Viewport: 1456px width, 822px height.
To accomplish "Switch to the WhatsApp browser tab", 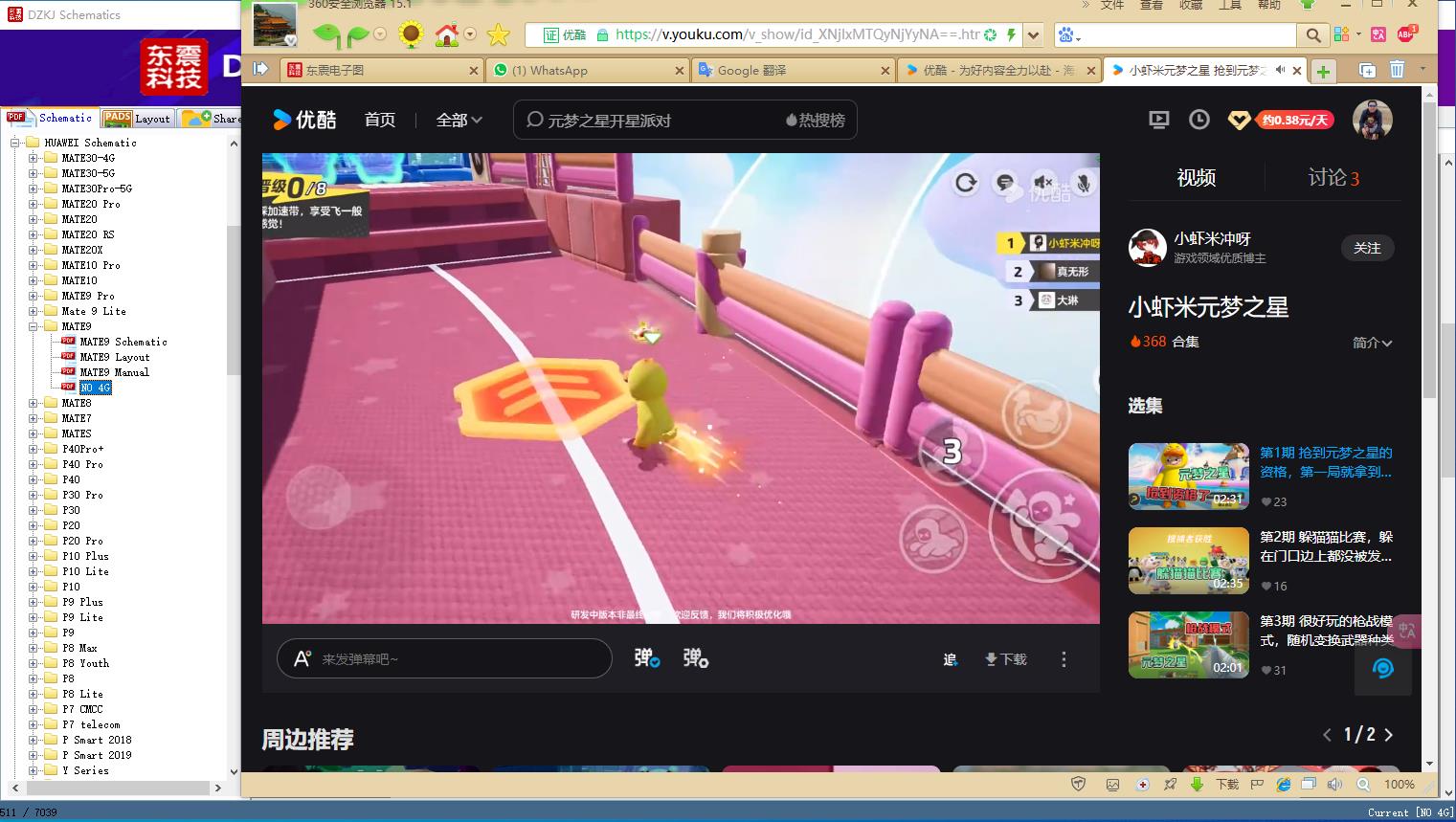I will (587, 70).
